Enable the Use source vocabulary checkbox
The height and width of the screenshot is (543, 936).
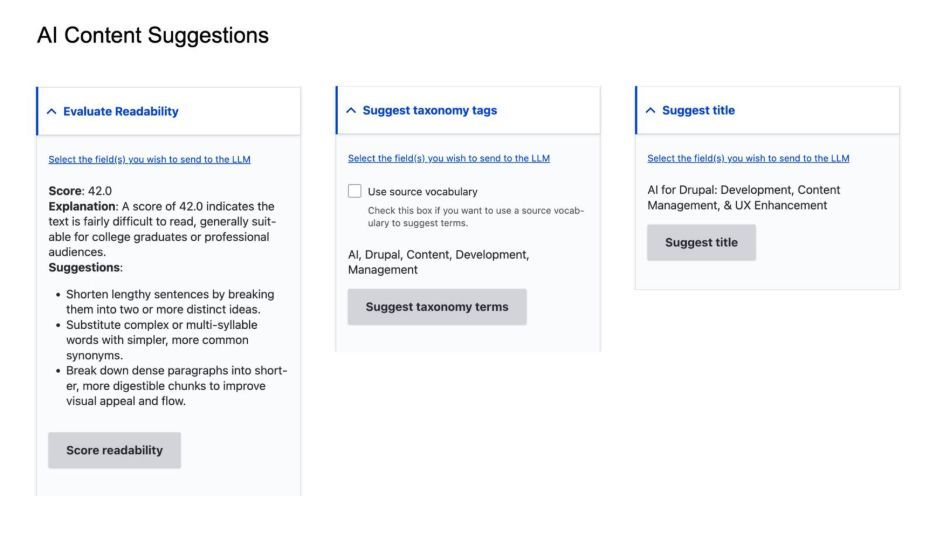tap(355, 191)
